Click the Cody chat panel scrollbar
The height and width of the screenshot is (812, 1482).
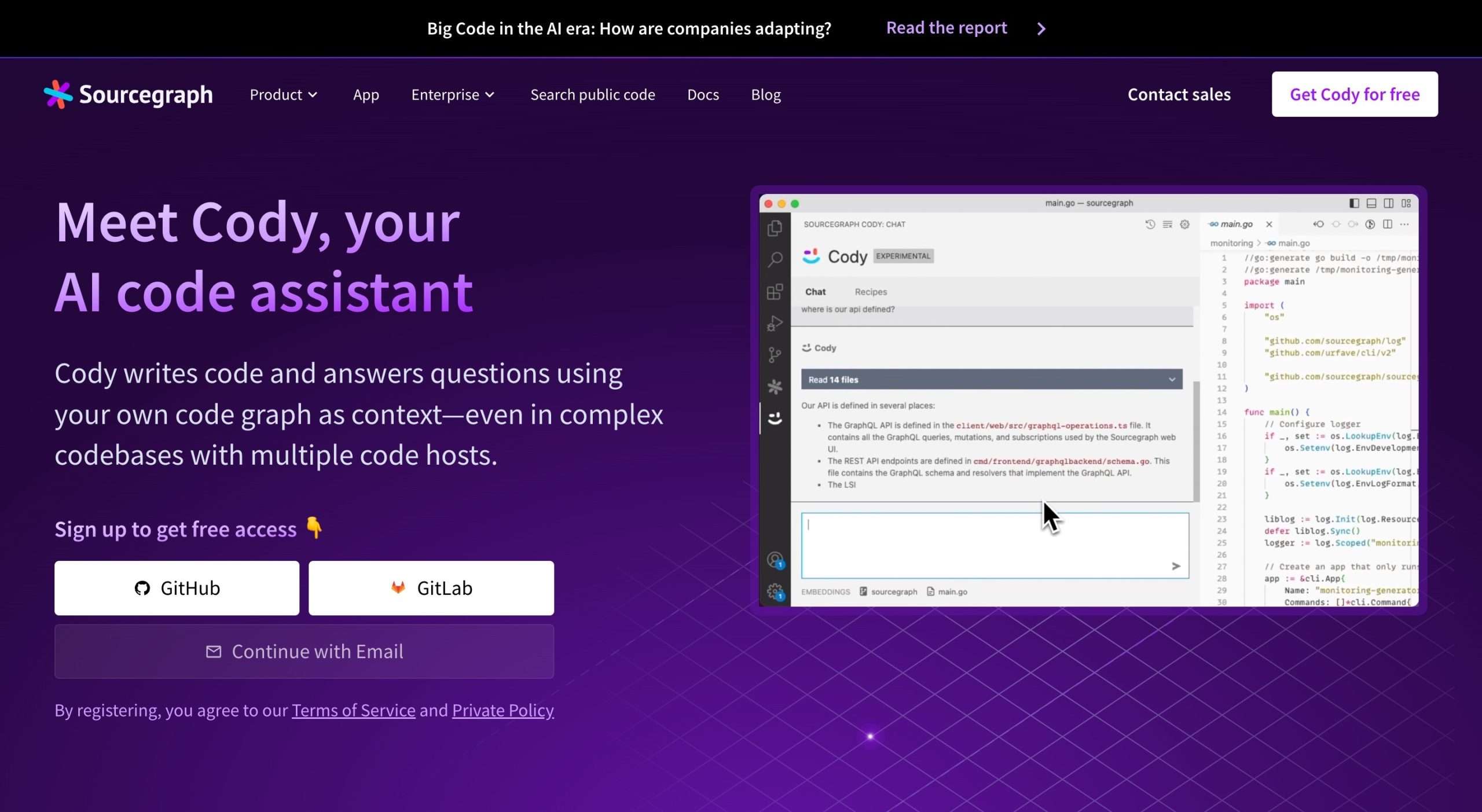(1196, 441)
